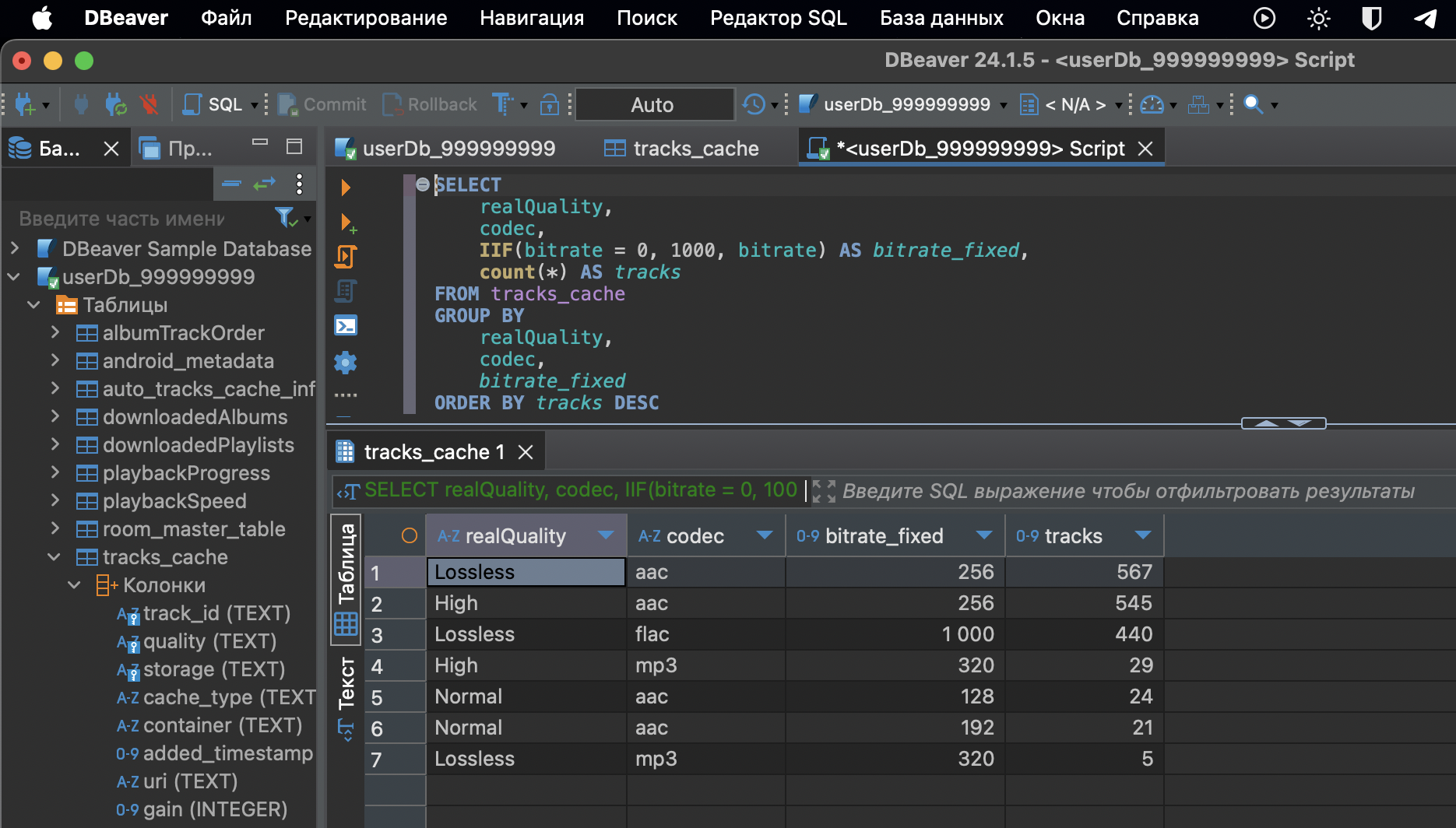Click the editor settings gear icon
The height and width of the screenshot is (828, 1456).
click(346, 362)
